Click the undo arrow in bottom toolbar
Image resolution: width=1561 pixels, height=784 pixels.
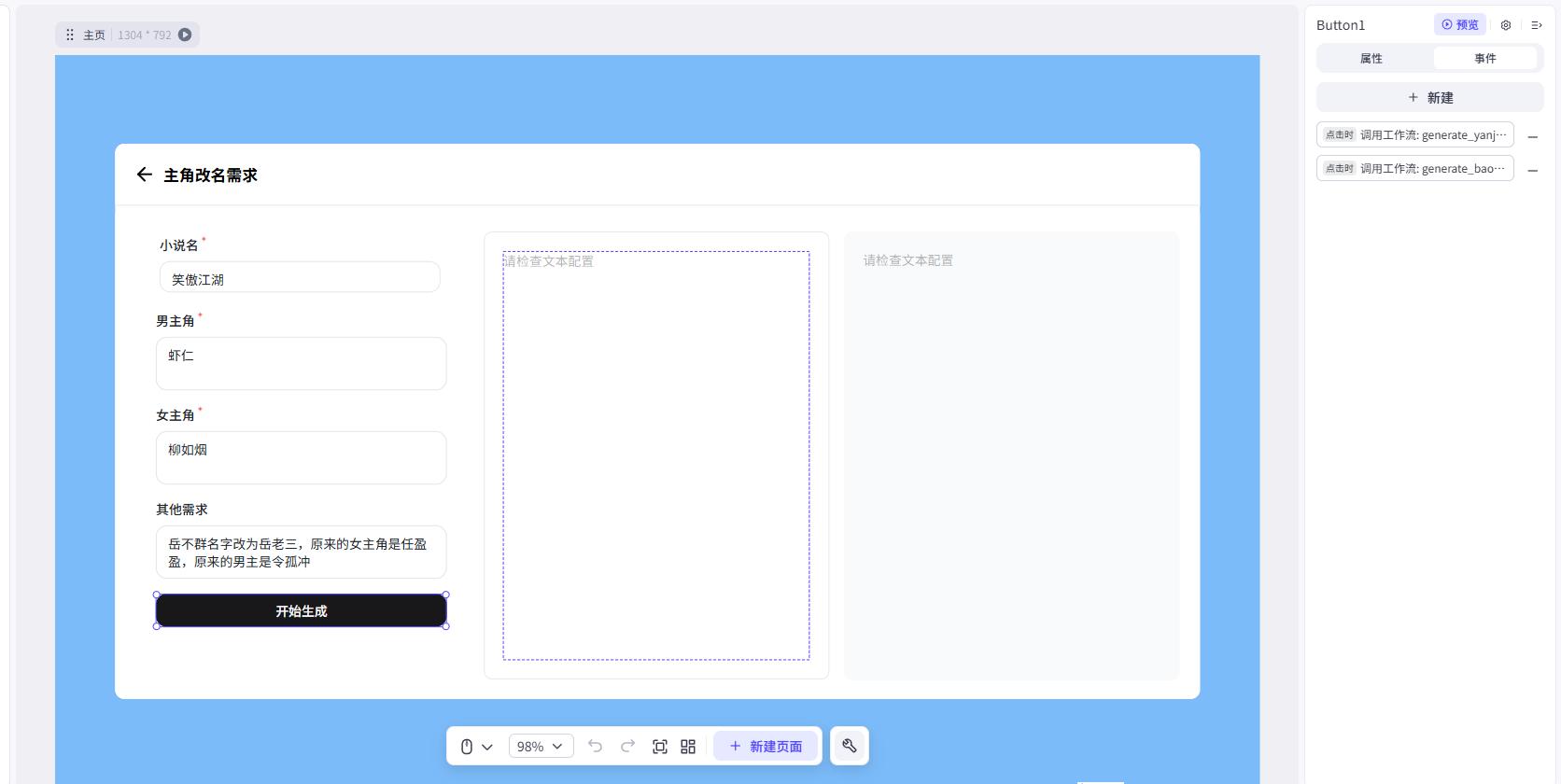click(595, 746)
